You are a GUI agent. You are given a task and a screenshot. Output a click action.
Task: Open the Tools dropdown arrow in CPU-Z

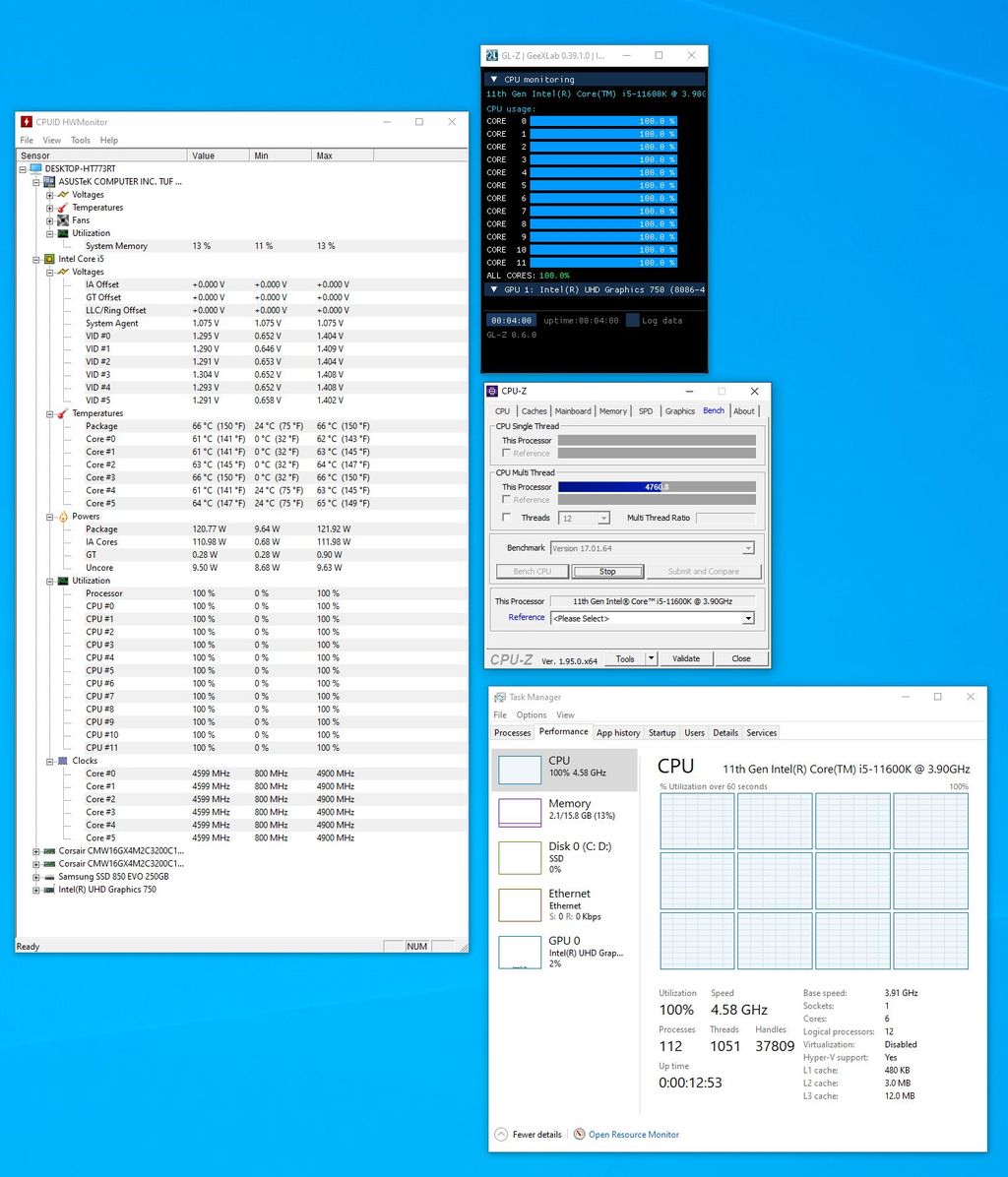pos(652,658)
